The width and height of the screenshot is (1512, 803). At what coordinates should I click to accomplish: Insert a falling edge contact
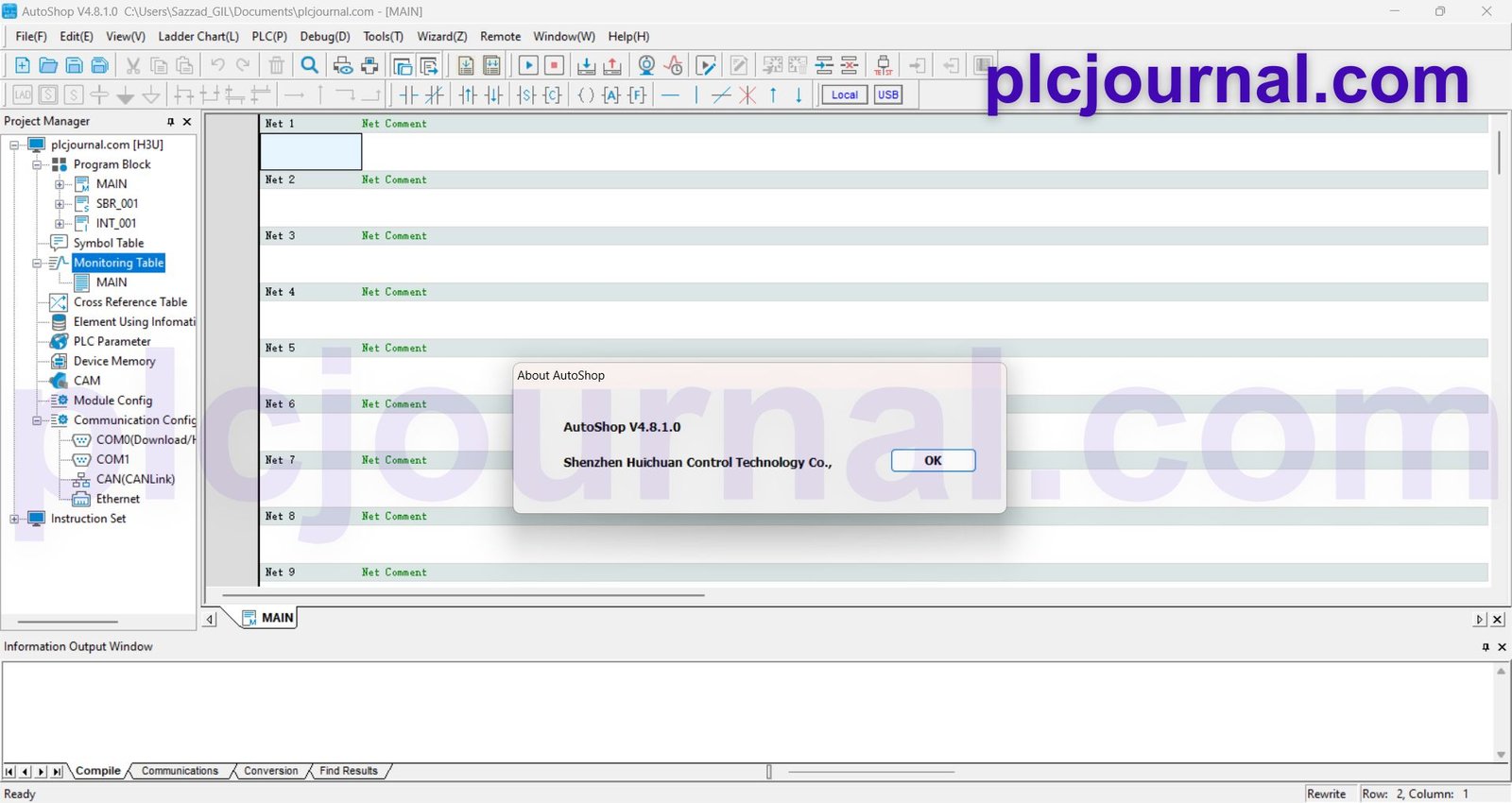pyautogui.click(x=493, y=94)
